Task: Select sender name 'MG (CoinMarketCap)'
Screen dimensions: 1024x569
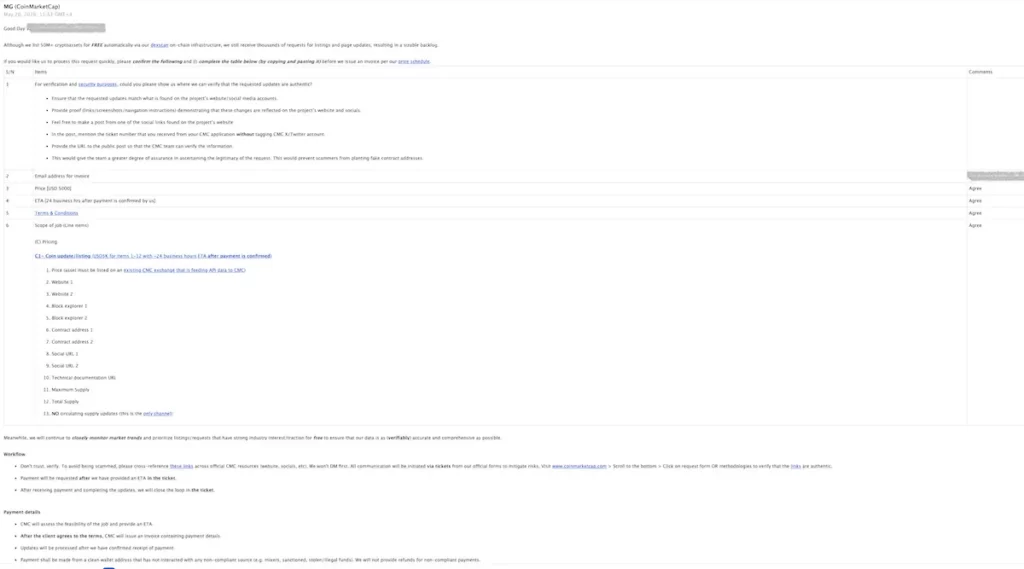Action: (31, 7)
